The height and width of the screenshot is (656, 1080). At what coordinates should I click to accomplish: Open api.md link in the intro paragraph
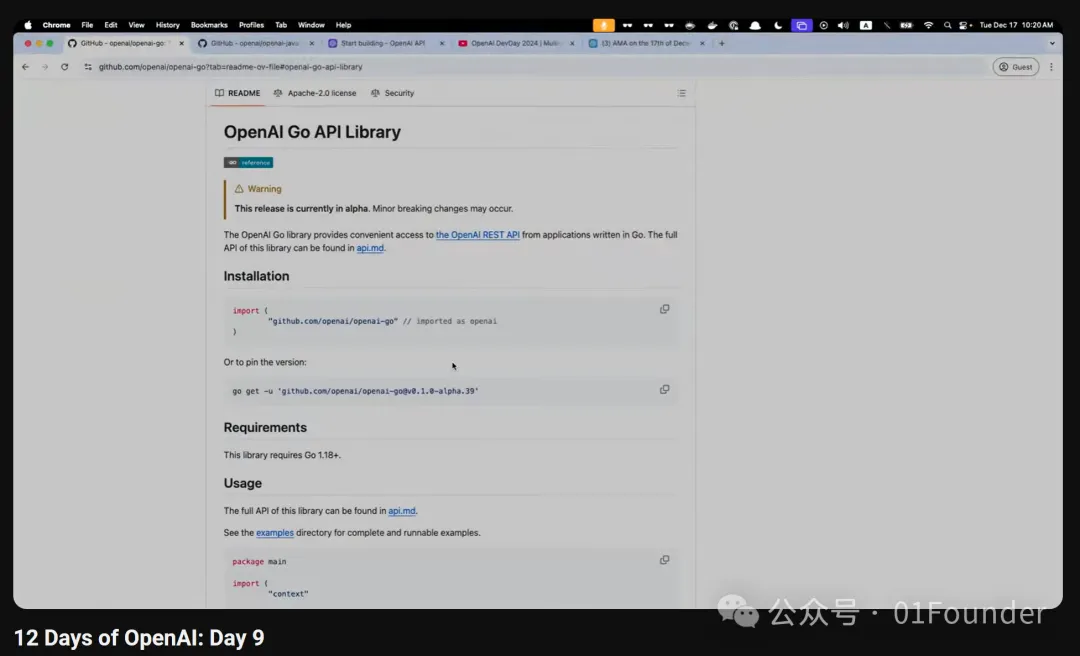[x=370, y=248]
